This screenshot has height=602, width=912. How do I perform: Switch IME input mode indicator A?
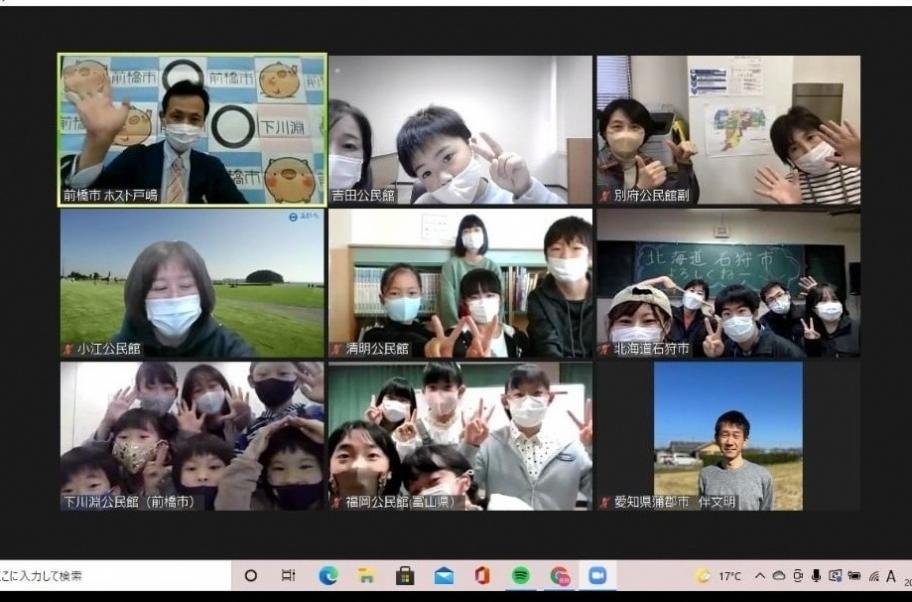[890, 576]
